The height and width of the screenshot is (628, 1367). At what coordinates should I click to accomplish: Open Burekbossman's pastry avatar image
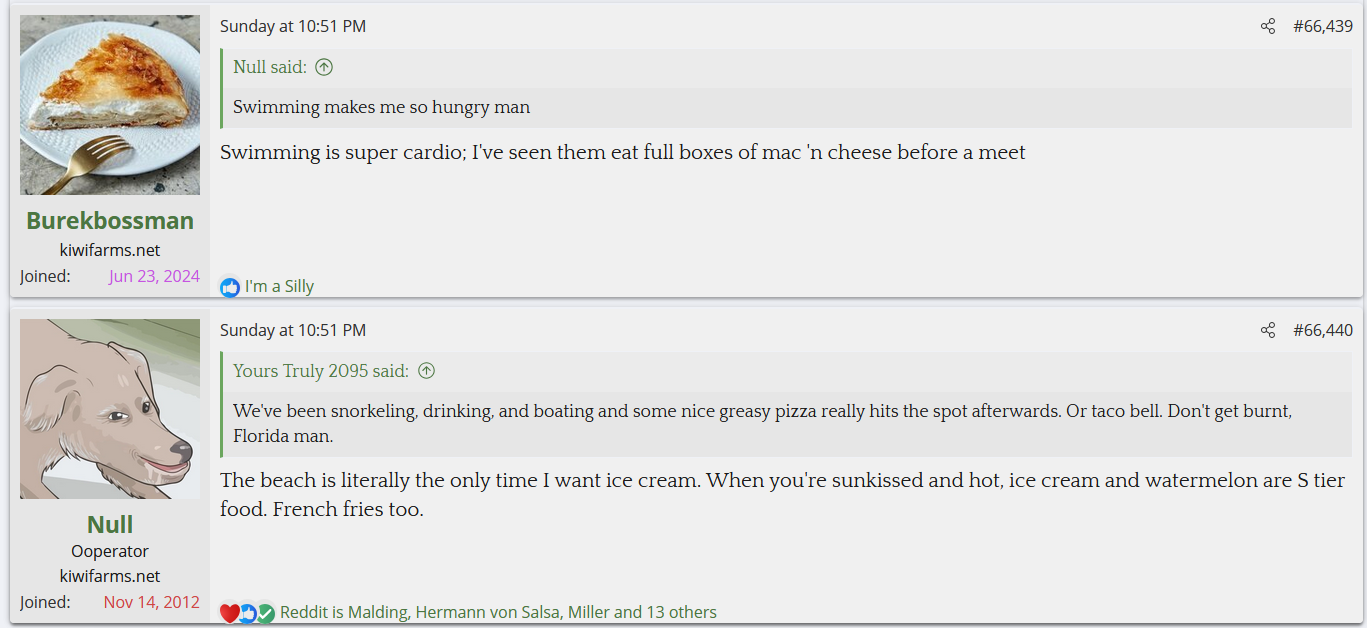[x=110, y=105]
